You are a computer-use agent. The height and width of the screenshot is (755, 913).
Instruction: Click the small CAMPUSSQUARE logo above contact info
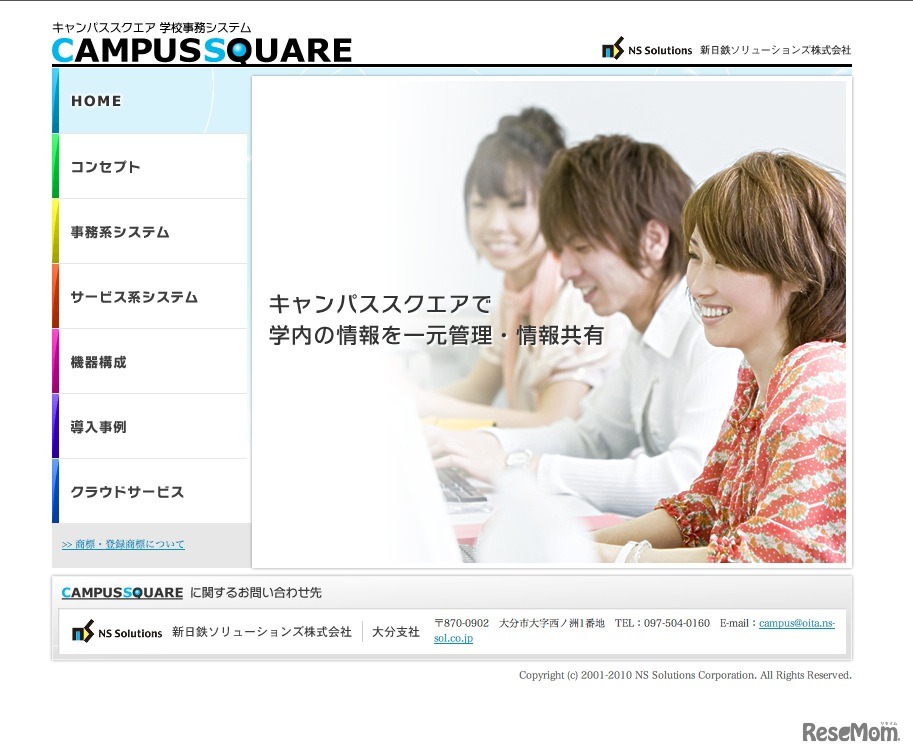[x=122, y=593]
